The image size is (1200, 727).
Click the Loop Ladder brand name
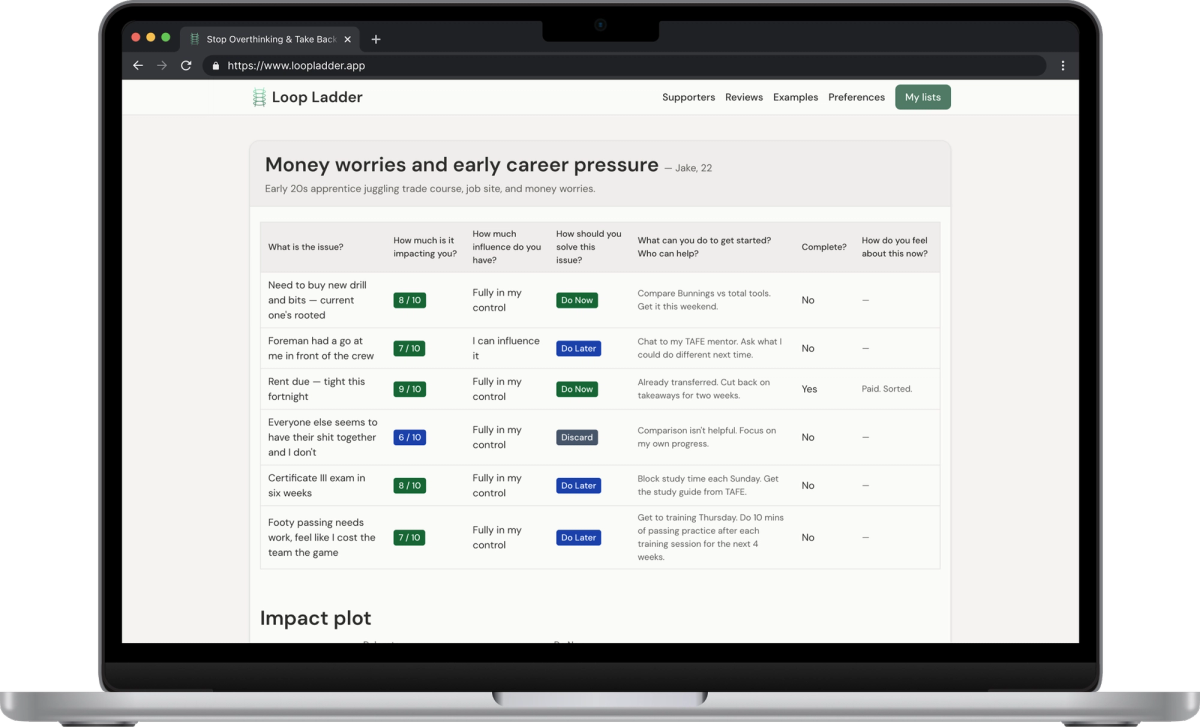[317, 97]
